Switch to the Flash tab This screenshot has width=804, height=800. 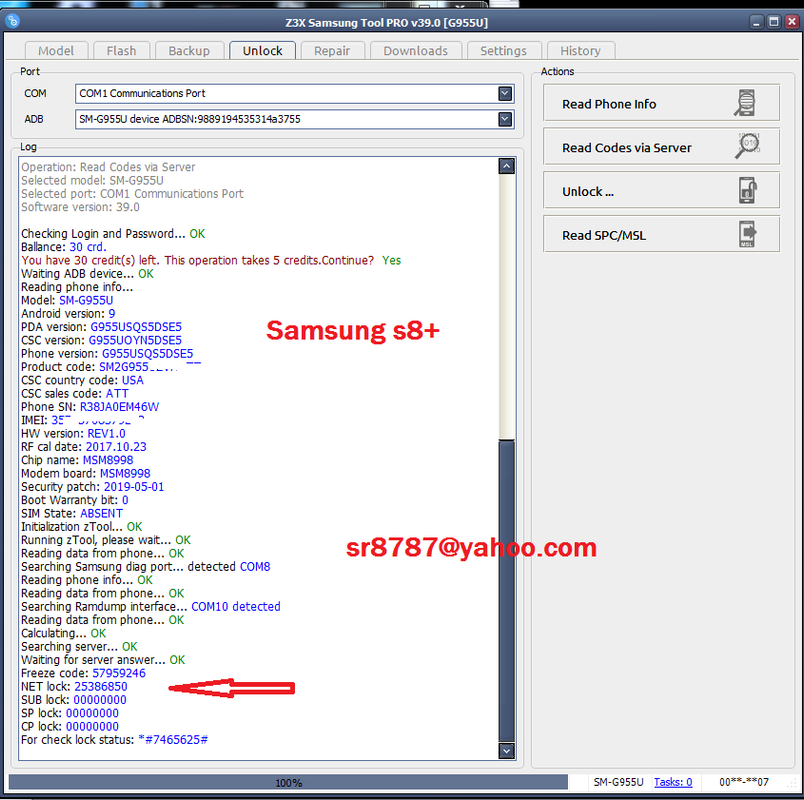[x=122, y=51]
